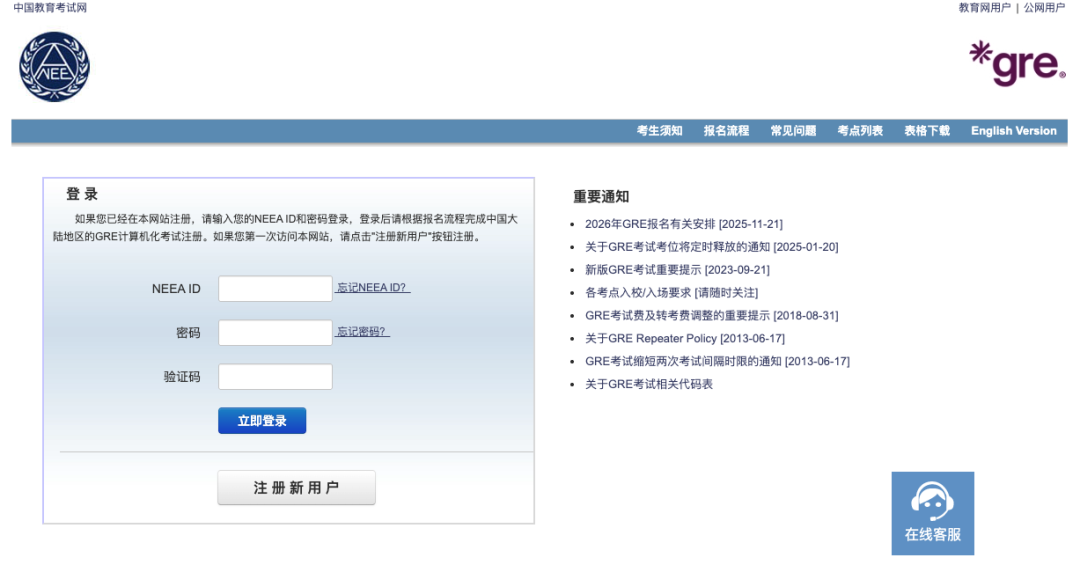Click 忘记密码? link
Screen dimensions: 1080x565
(362, 331)
